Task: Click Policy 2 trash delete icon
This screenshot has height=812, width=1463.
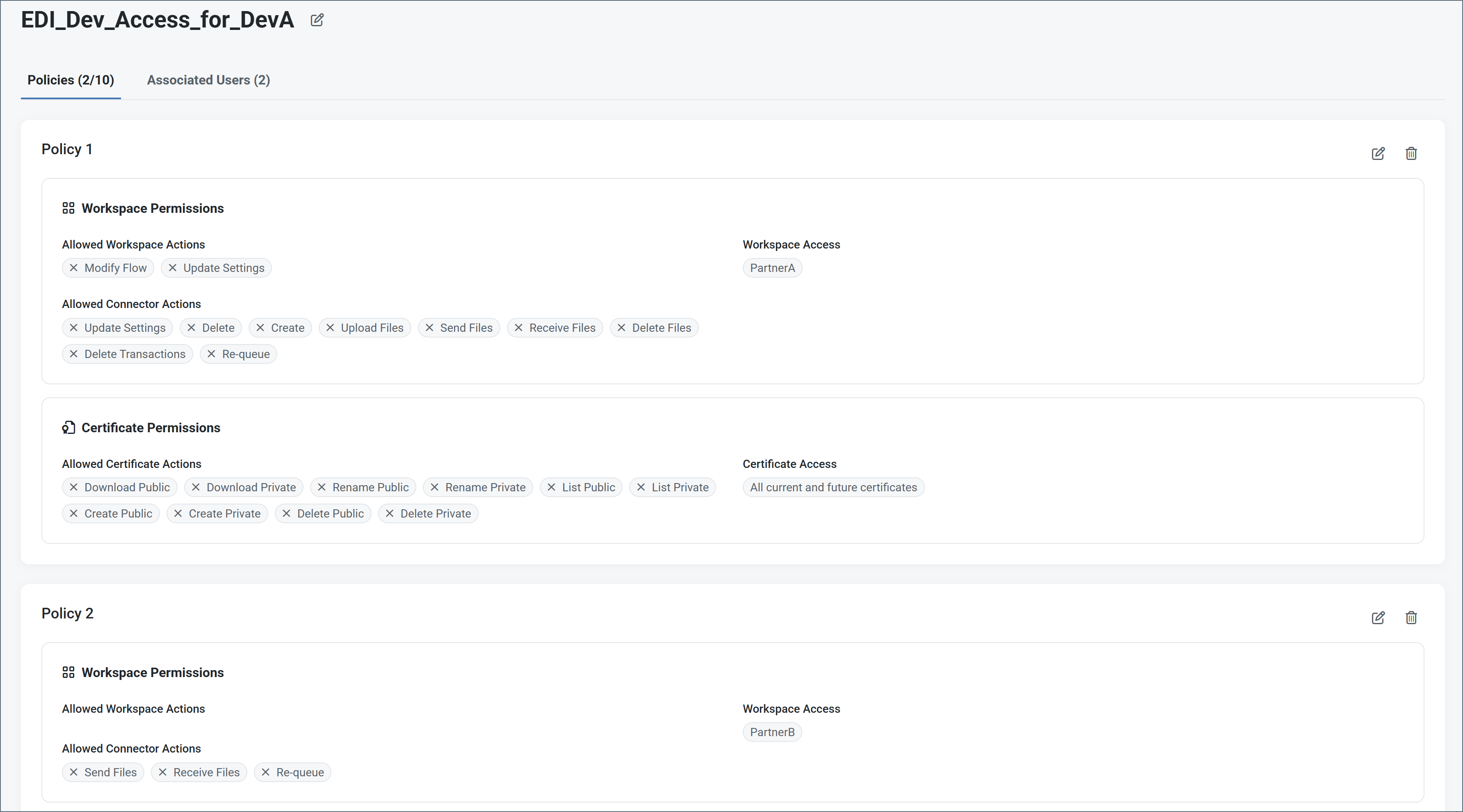Action: coord(1411,618)
